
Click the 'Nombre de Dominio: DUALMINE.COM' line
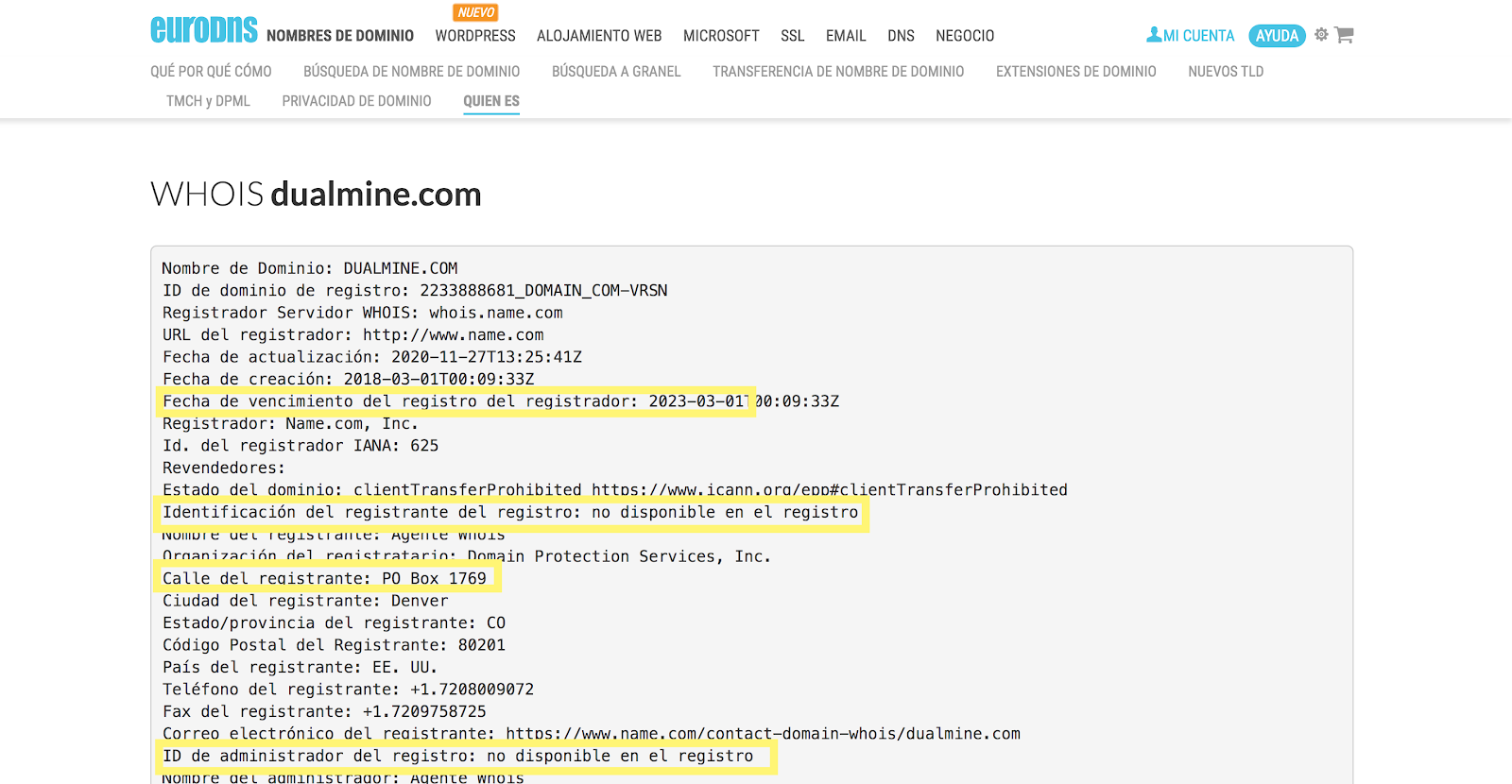pyautogui.click(x=310, y=268)
